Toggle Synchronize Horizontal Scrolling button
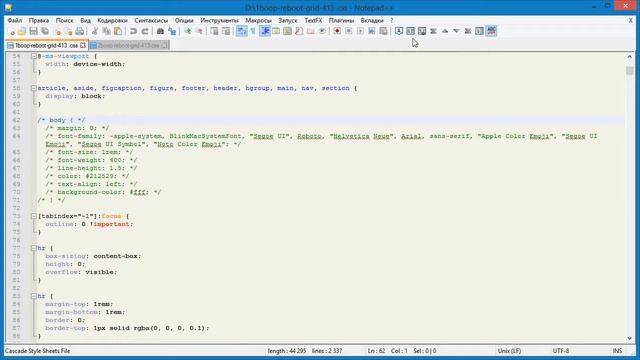640x360 pixels. click(x=226, y=31)
